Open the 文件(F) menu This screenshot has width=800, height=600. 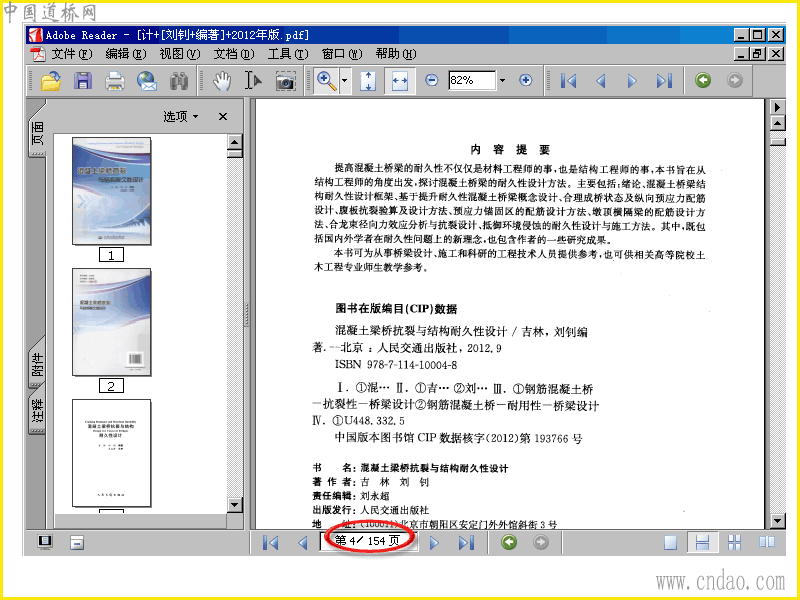71,54
